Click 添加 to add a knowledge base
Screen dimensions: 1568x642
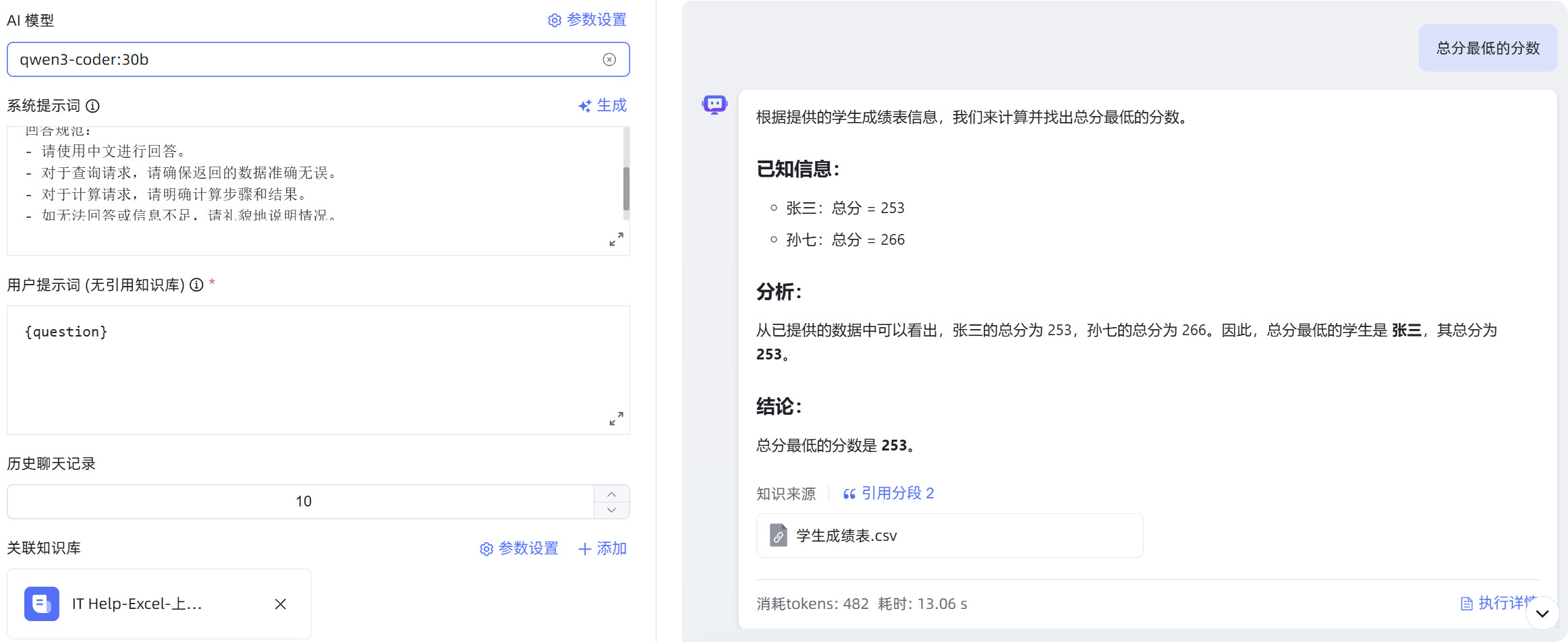pyautogui.click(x=603, y=549)
